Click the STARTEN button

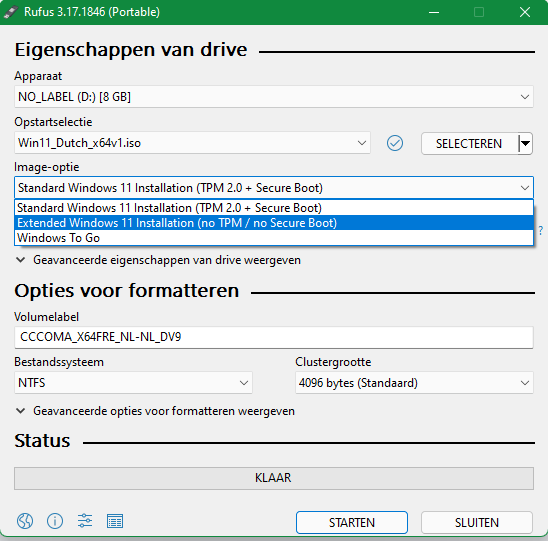click(352, 522)
